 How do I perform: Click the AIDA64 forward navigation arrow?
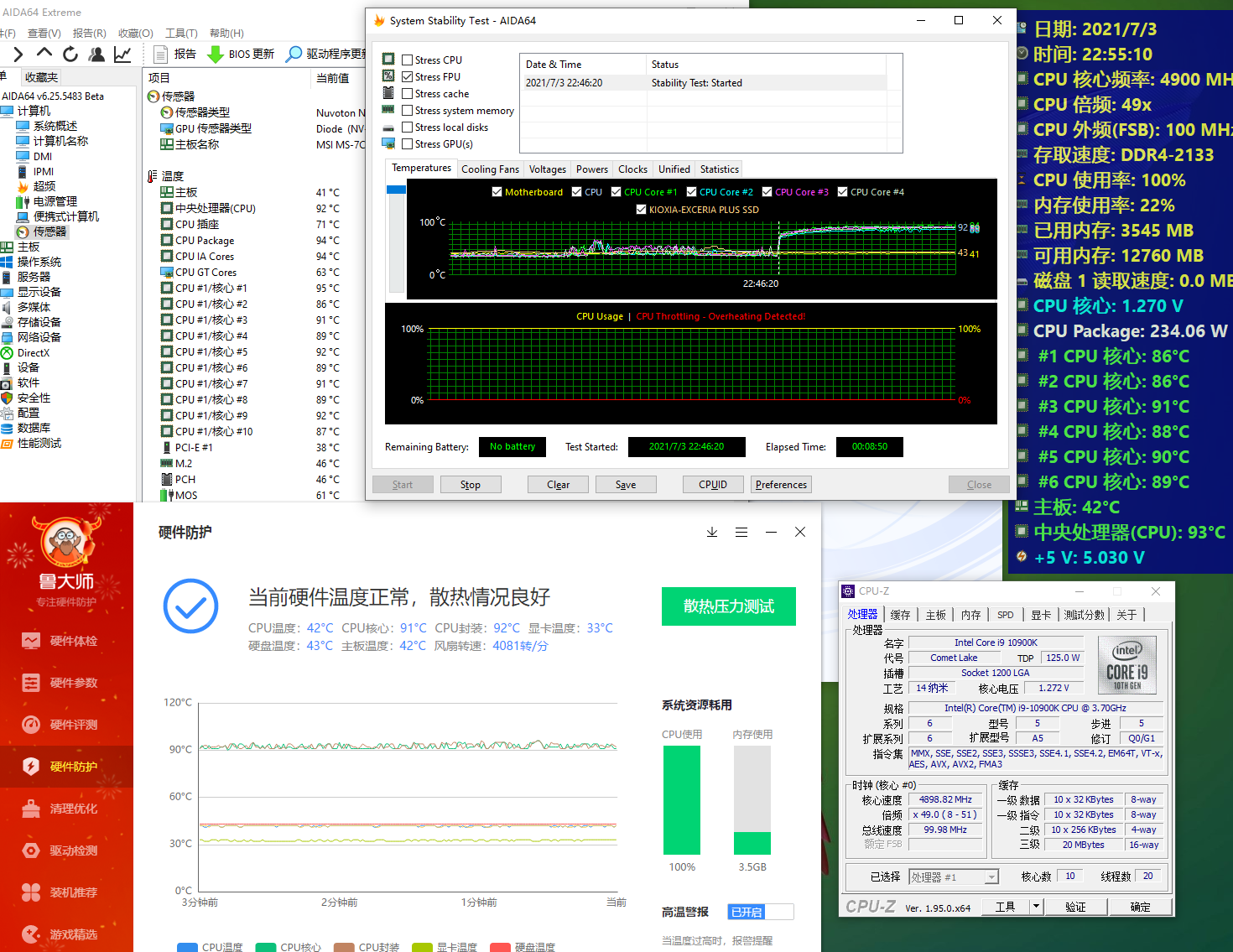pos(18,55)
